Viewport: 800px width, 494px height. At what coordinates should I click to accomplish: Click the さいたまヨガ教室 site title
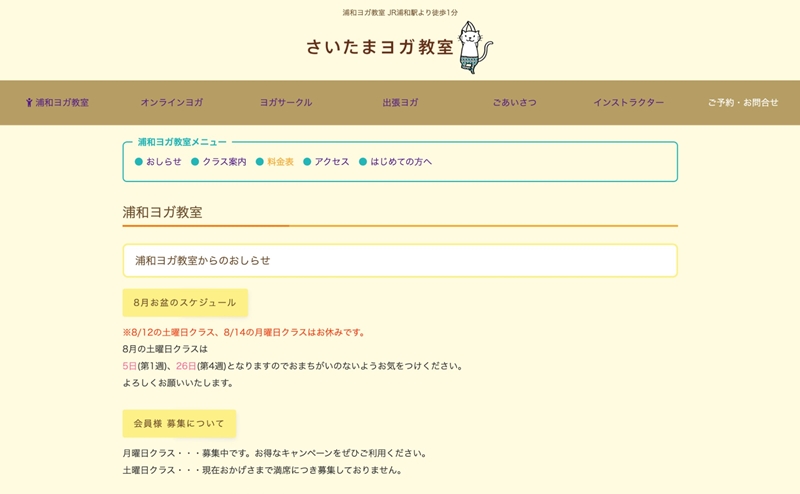click(x=380, y=47)
